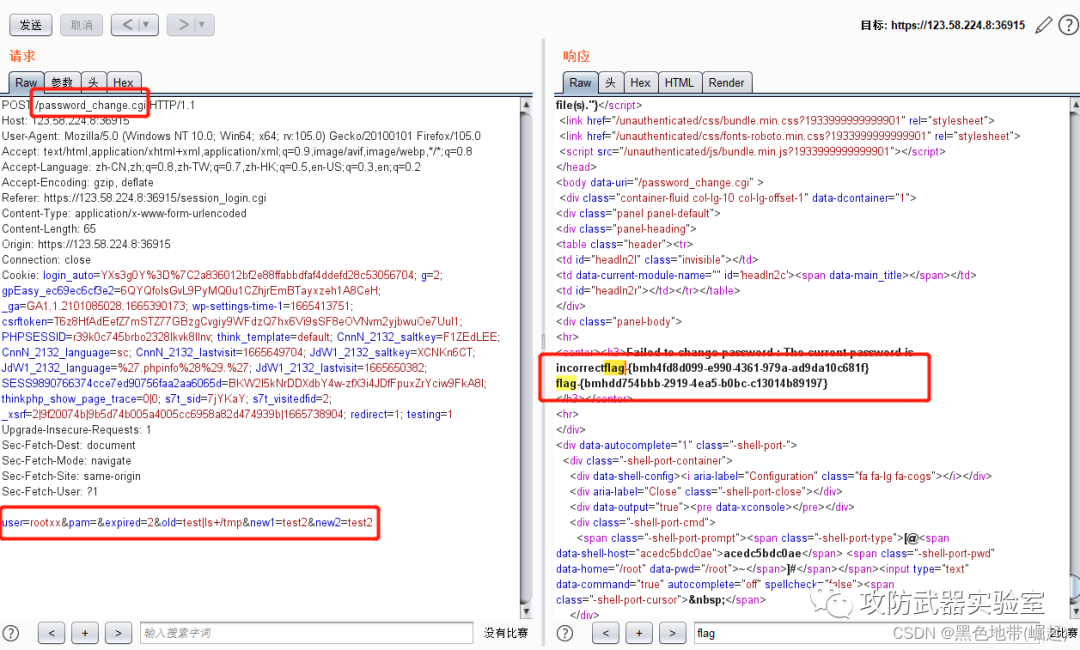Viewport: 1080px width, 650px height.
Task: Click the 响应 response panel heading
Action: pos(577,56)
